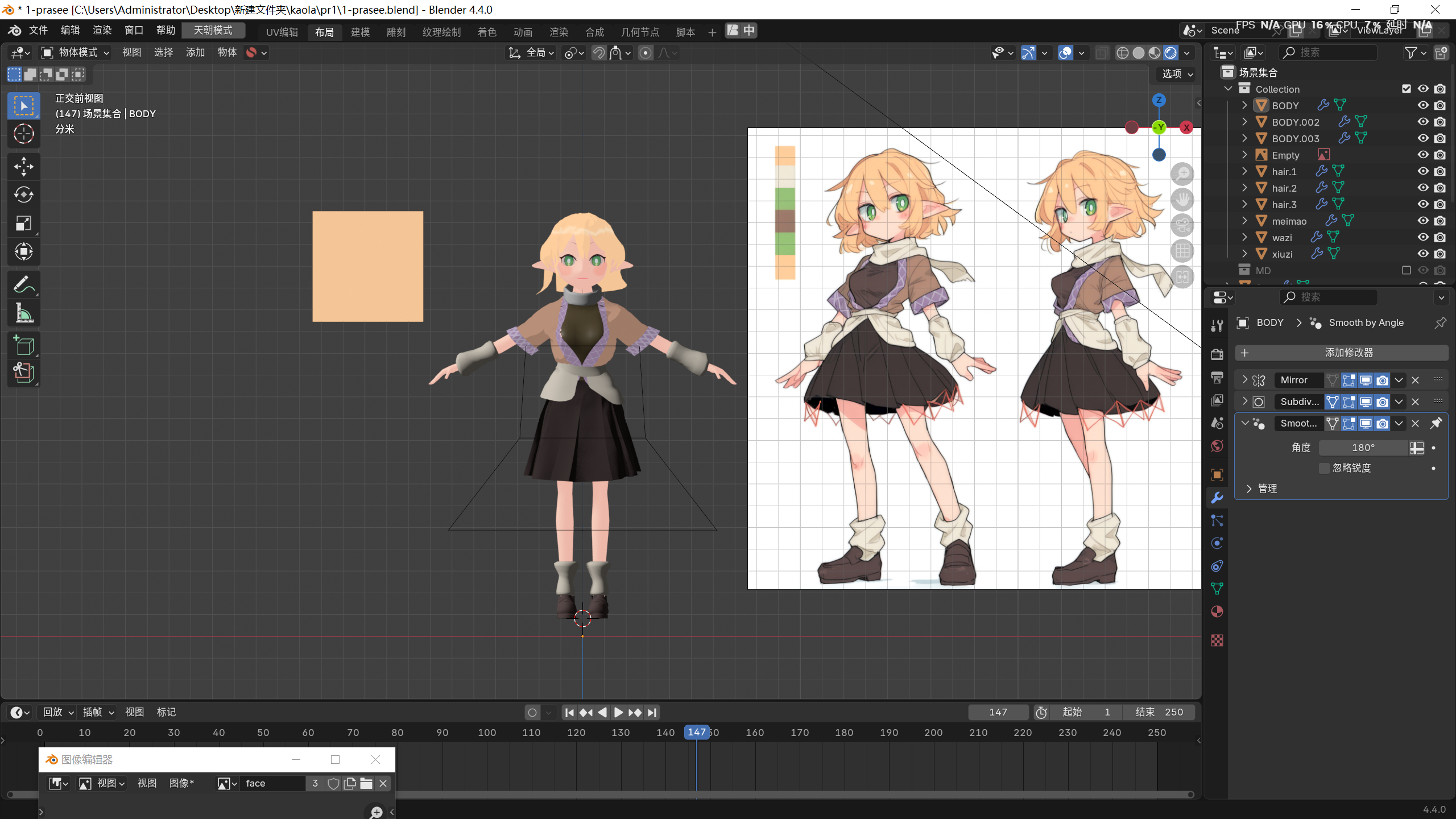The height and width of the screenshot is (819, 1456).
Task: Open the Particles properties tab
Action: [1217, 520]
